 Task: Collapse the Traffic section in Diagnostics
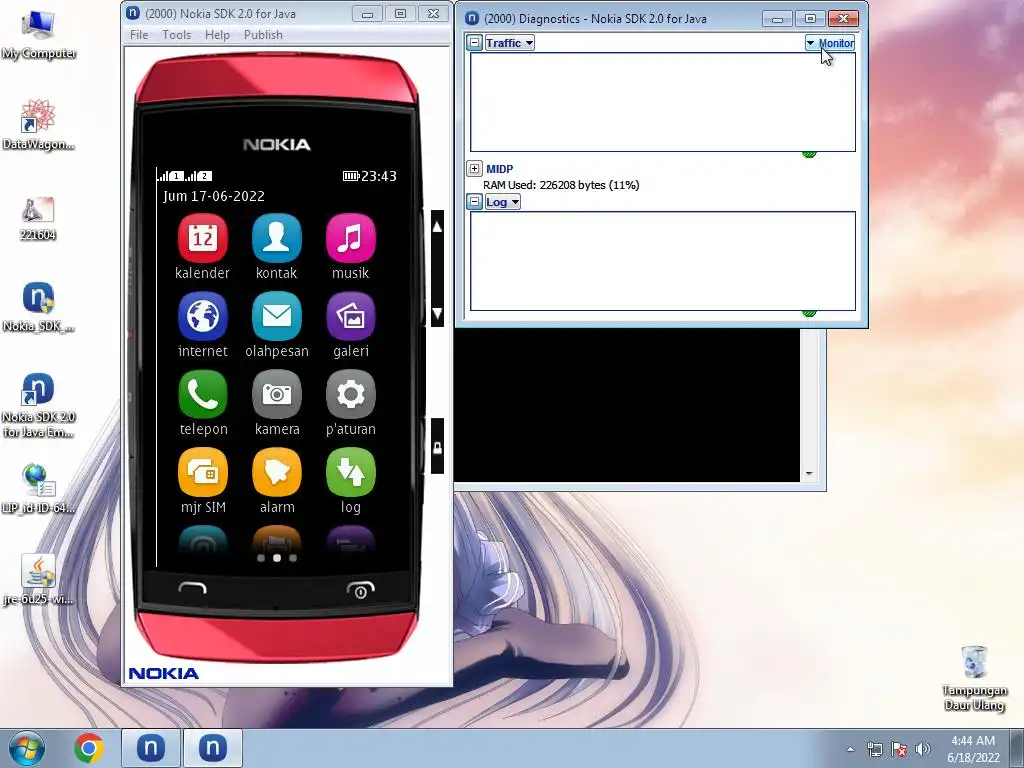pos(475,43)
